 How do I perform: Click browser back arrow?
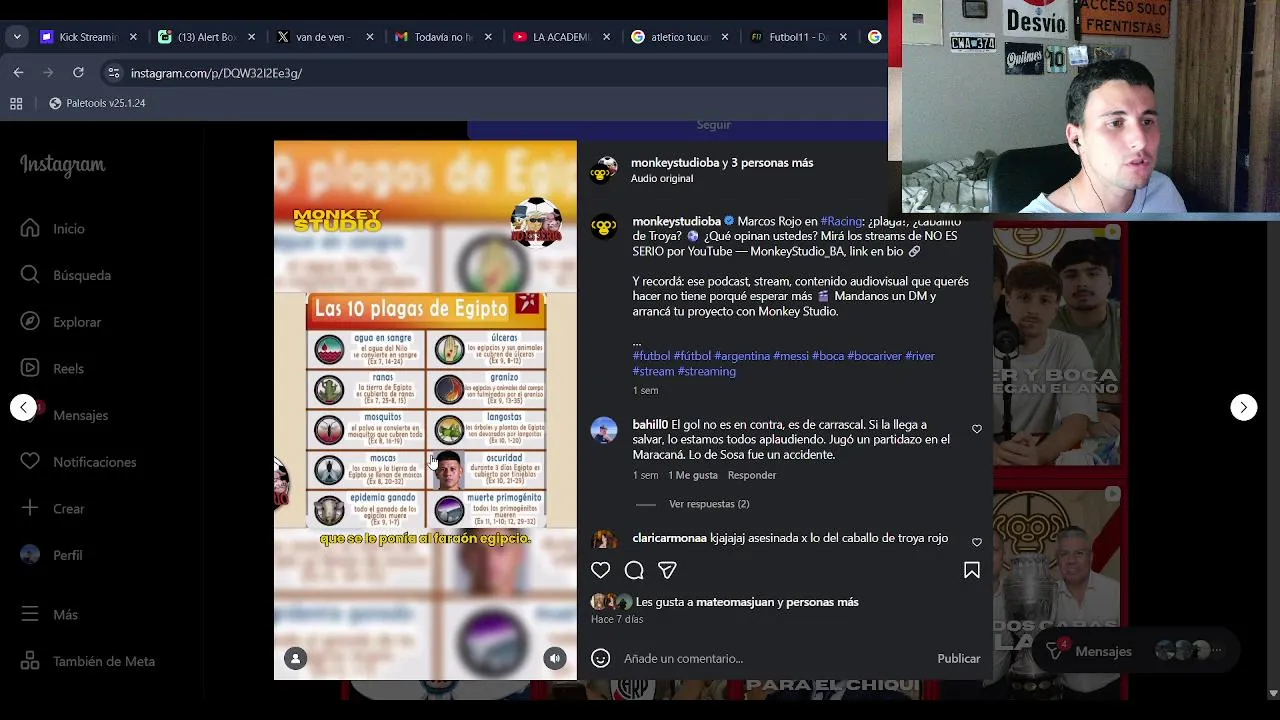click(18, 72)
